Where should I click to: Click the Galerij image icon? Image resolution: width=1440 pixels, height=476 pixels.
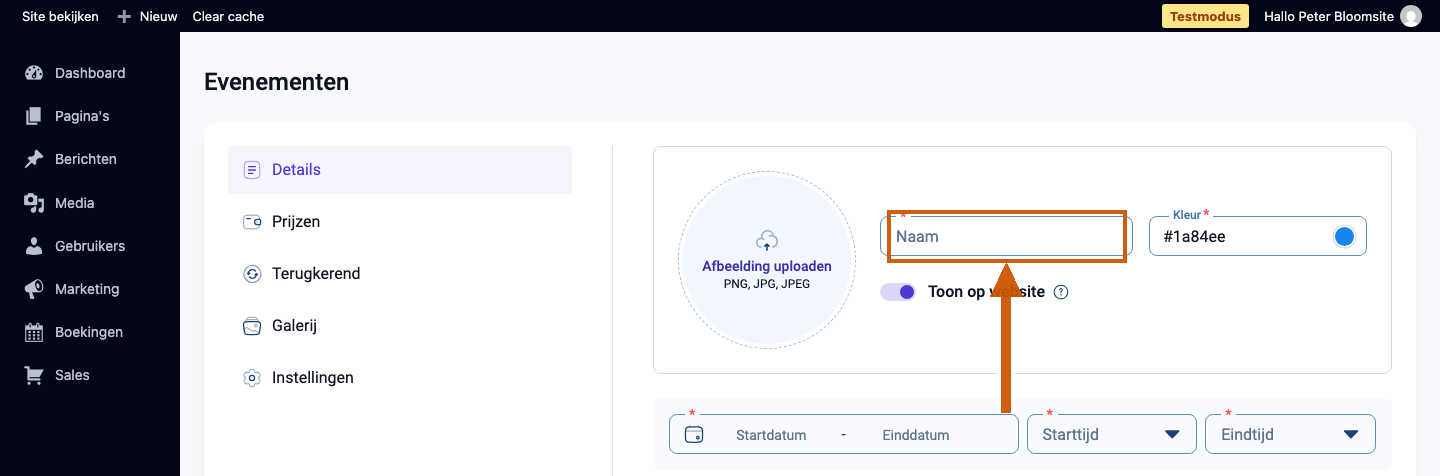[x=252, y=326]
